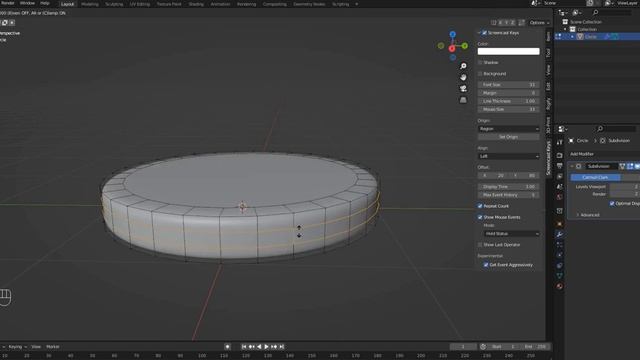Click the Set Origin button
The image size is (640, 360).
click(x=509, y=137)
